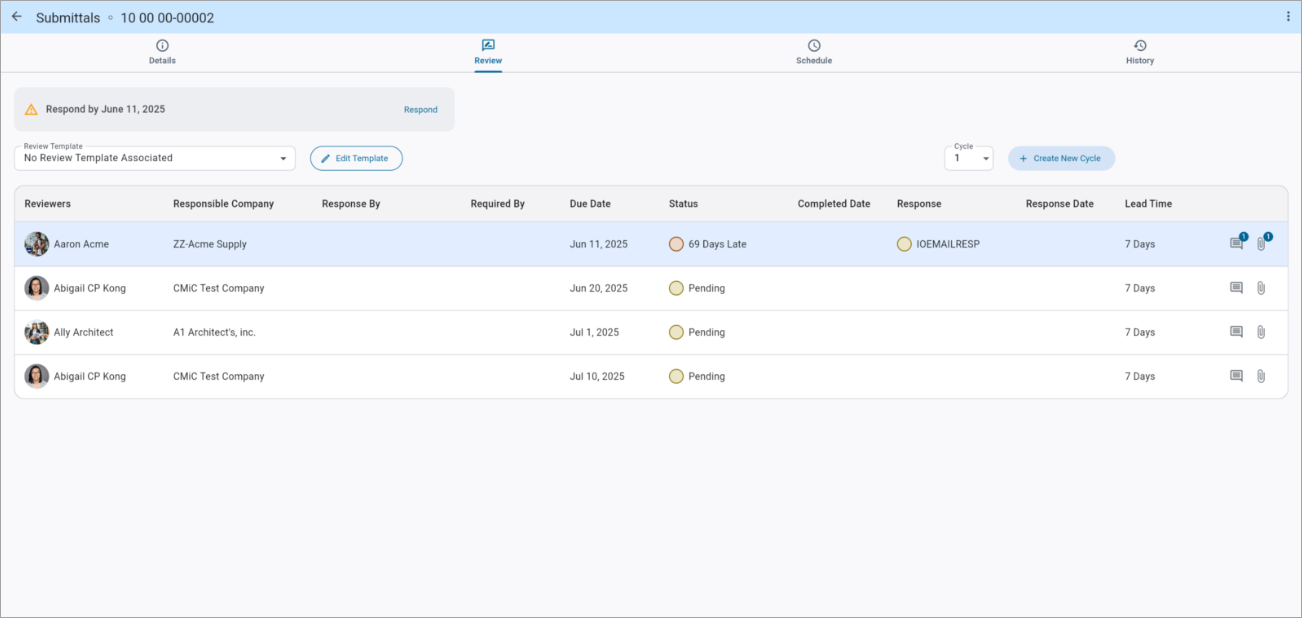Switch to the Schedule tab
1302x618 pixels.
coord(813,52)
